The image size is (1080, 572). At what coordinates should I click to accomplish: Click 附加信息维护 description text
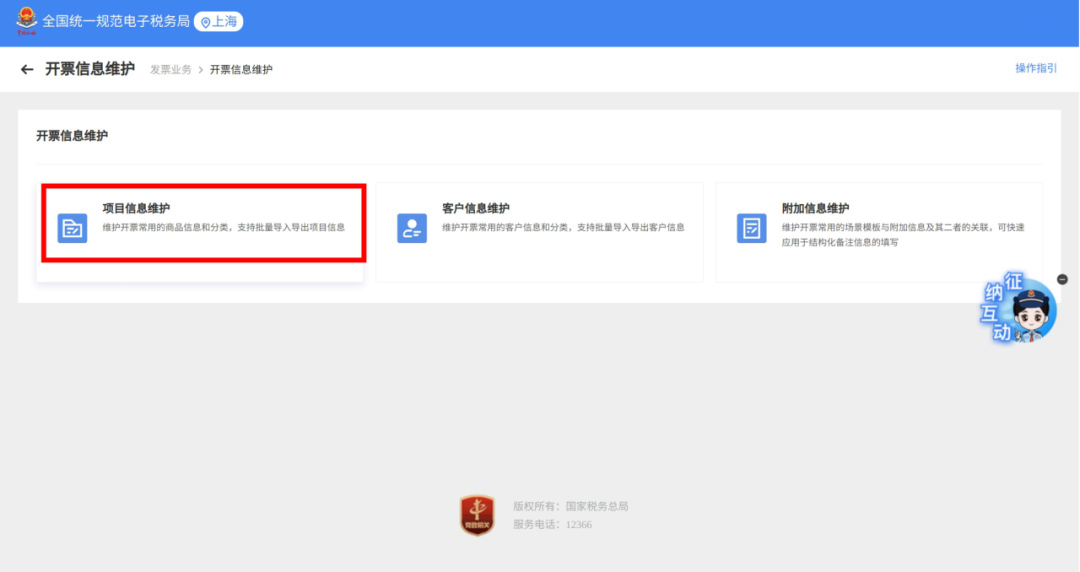[x=903, y=235]
